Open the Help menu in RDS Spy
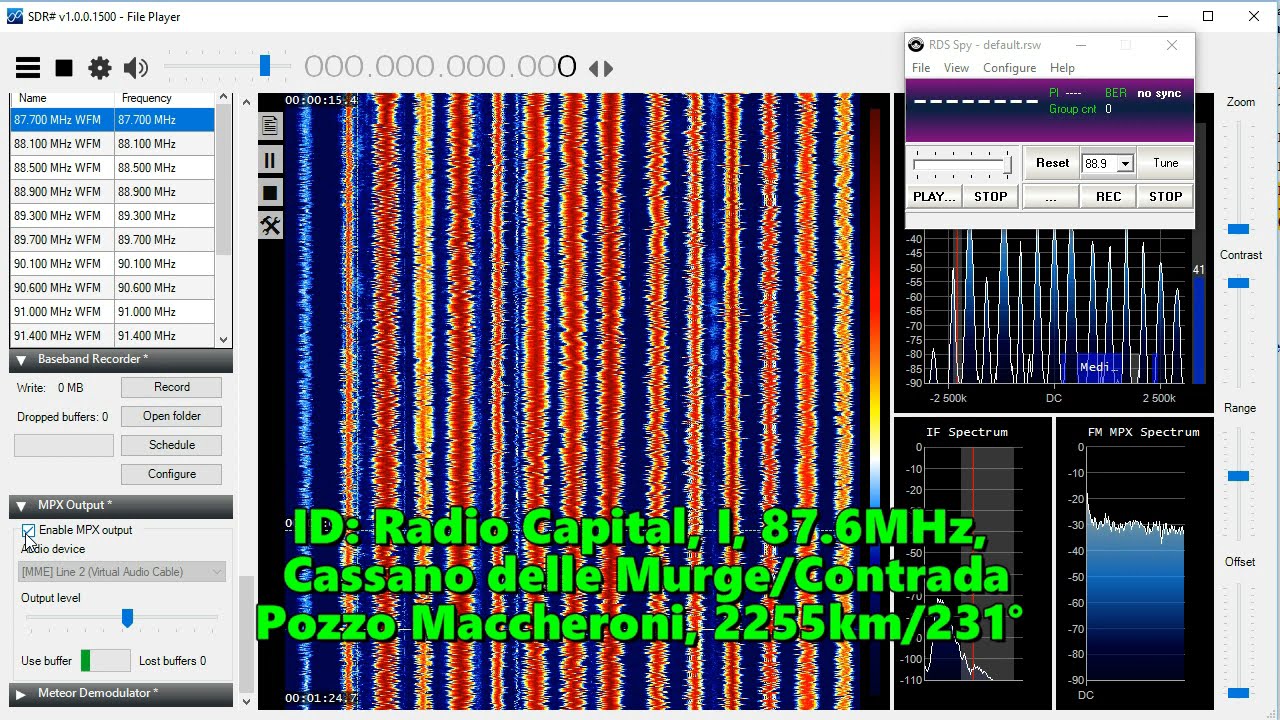The image size is (1280, 720). point(1062,68)
